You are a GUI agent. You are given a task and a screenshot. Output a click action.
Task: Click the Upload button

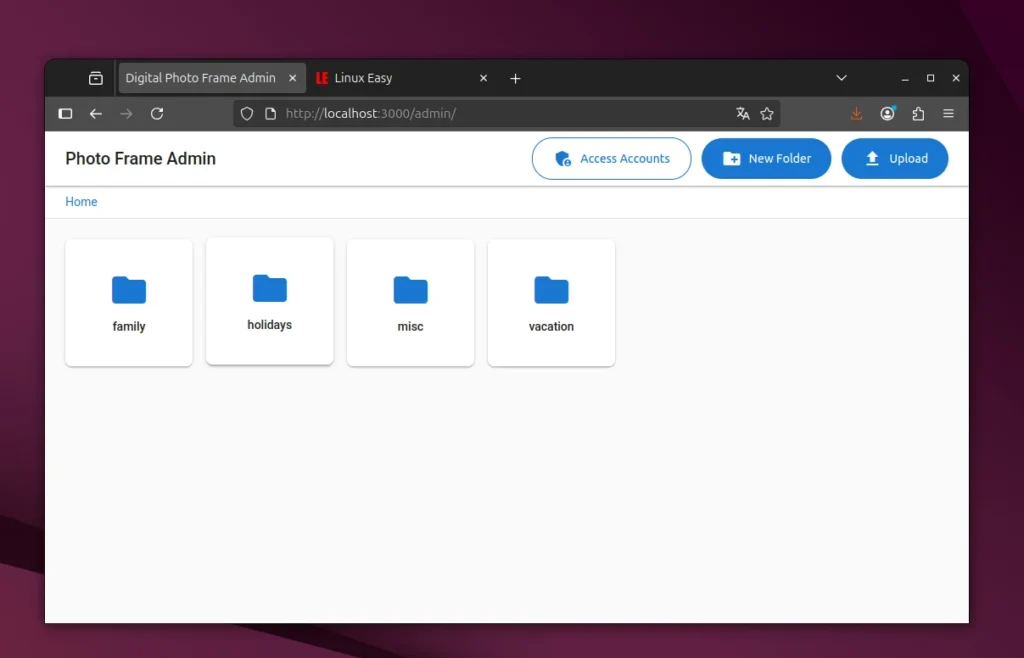point(895,159)
